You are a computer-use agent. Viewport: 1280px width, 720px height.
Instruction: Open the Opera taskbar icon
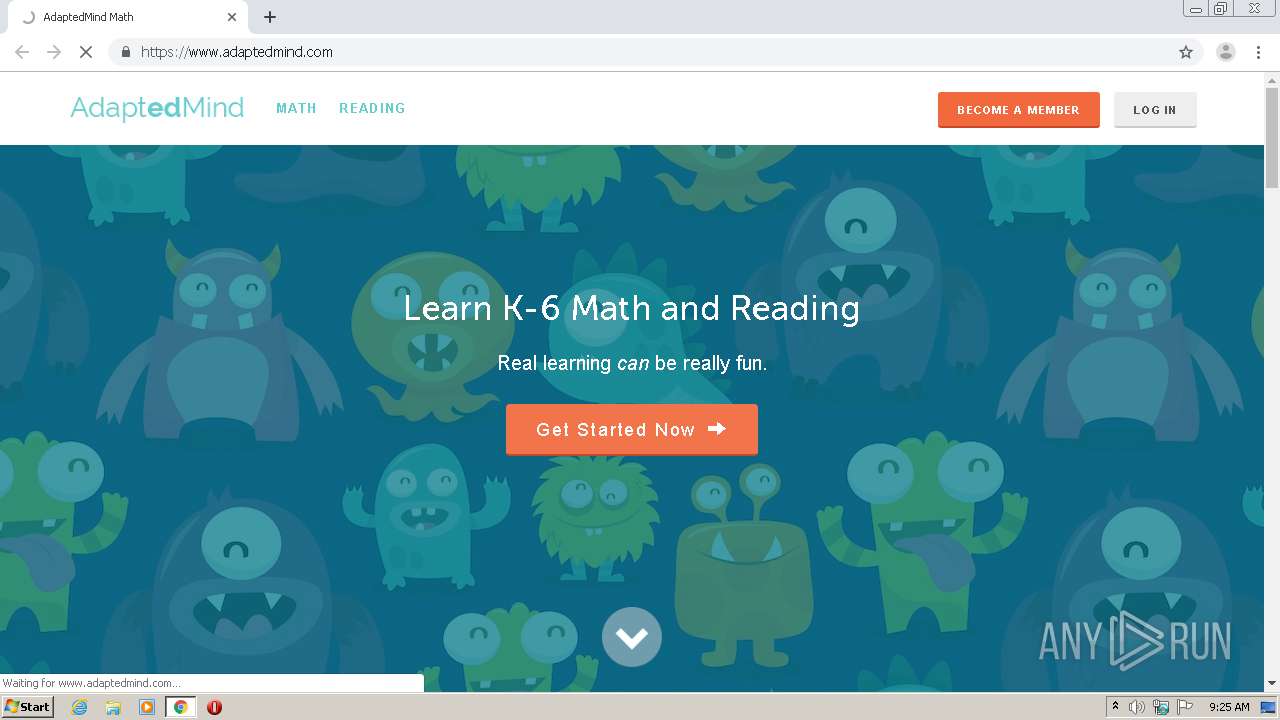pyautogui.click(x=214, y=707)
